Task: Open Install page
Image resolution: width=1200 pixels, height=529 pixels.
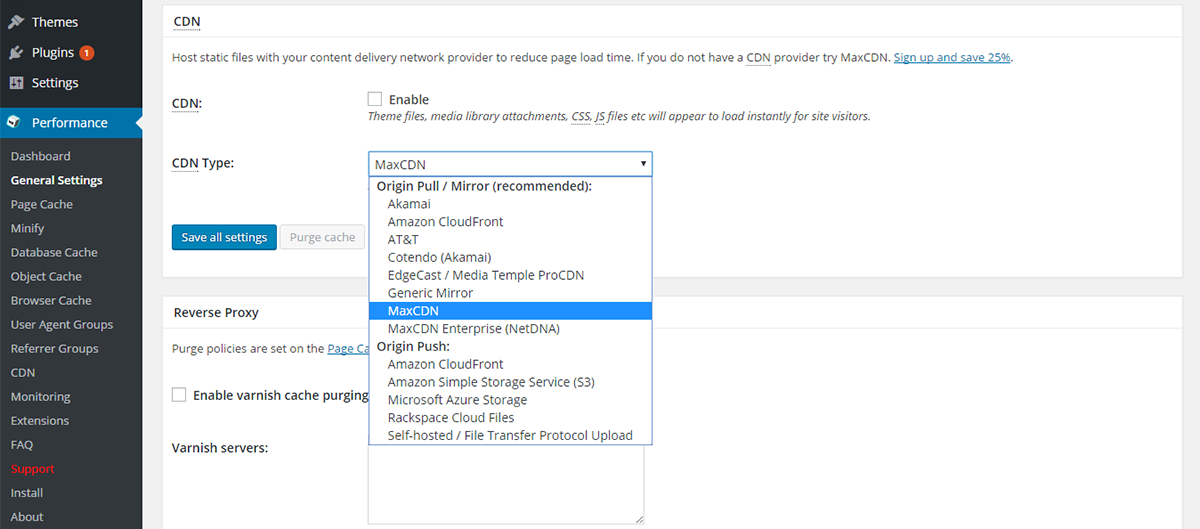Action: click(x=27, y=492)
